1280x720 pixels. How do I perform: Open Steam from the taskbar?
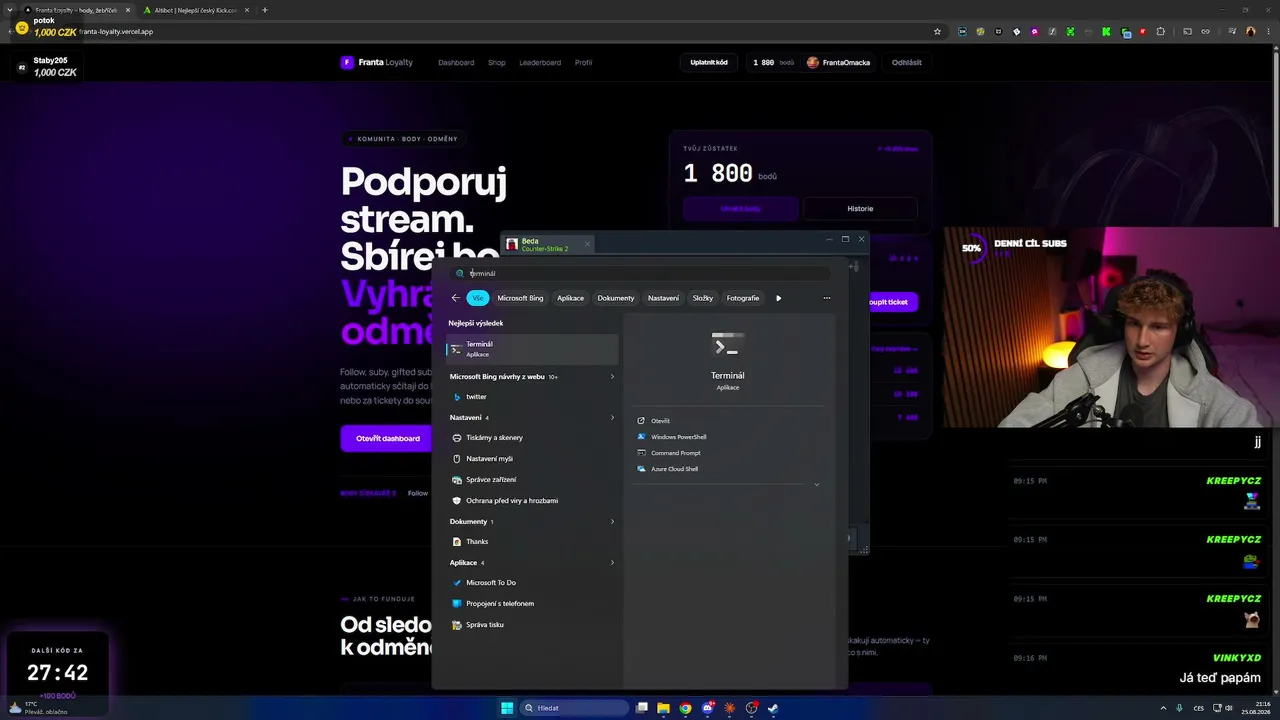[773, 708]
